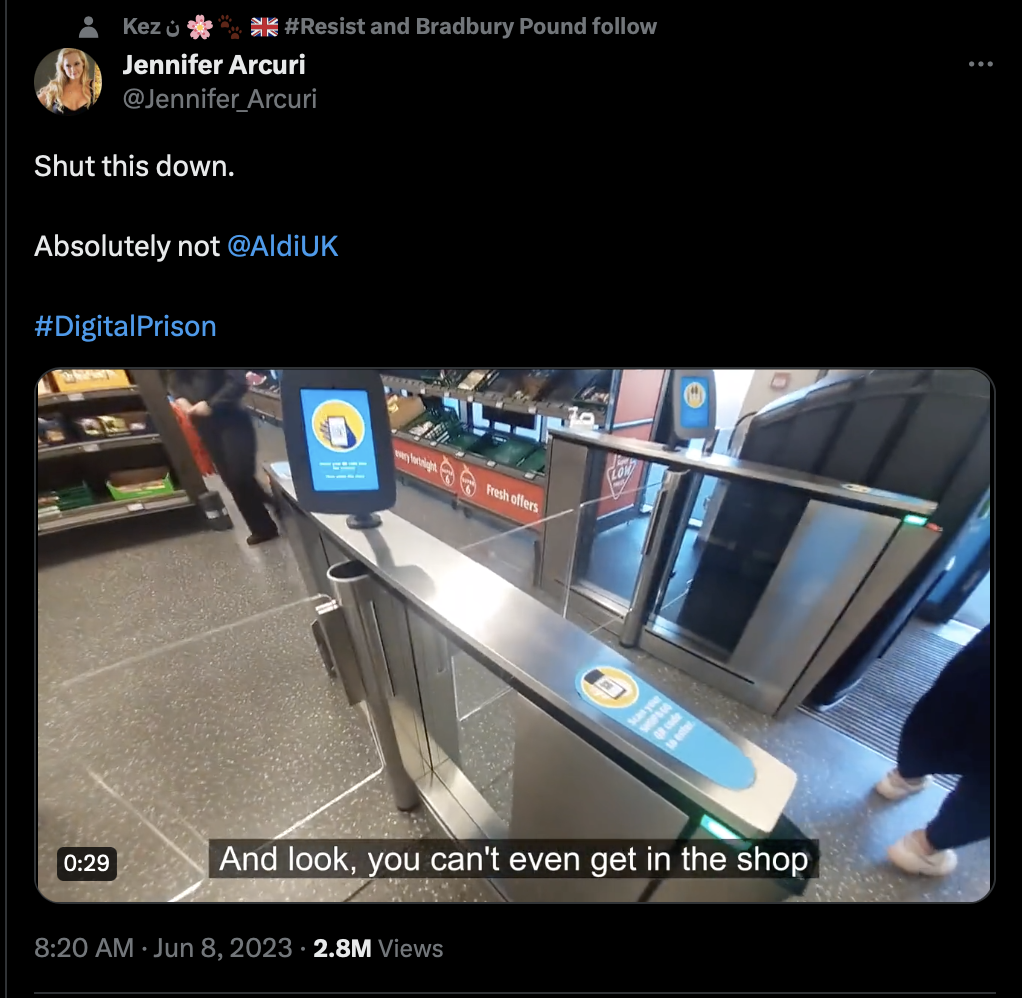Click the UK flag emoji in retweeter name
The image size is (1022, 998).
(x=264, y=27)
